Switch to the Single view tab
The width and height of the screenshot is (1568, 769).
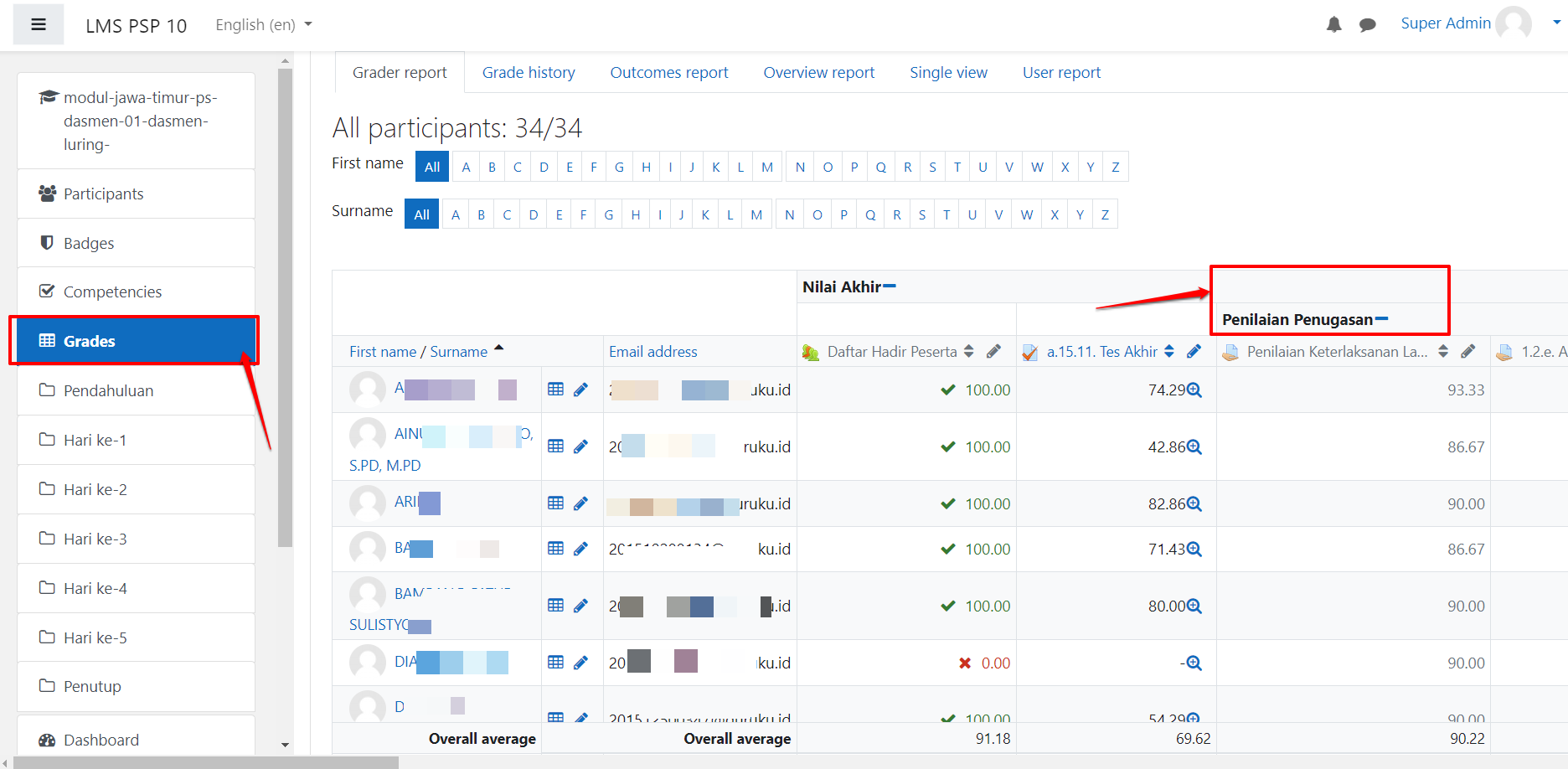(949, 73)
